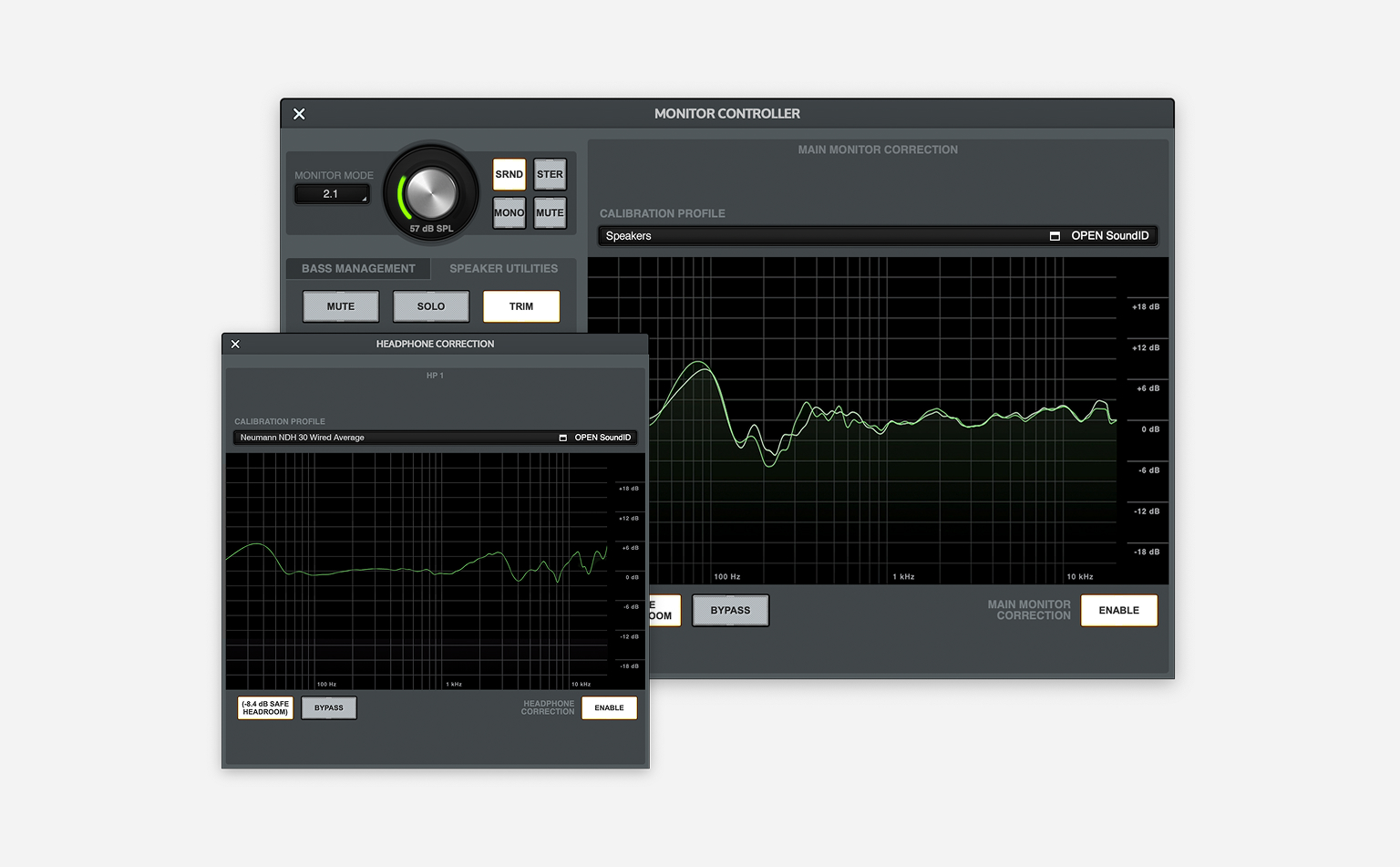Click ENABLE for Main Monitor Correction

pos(1118,611)
